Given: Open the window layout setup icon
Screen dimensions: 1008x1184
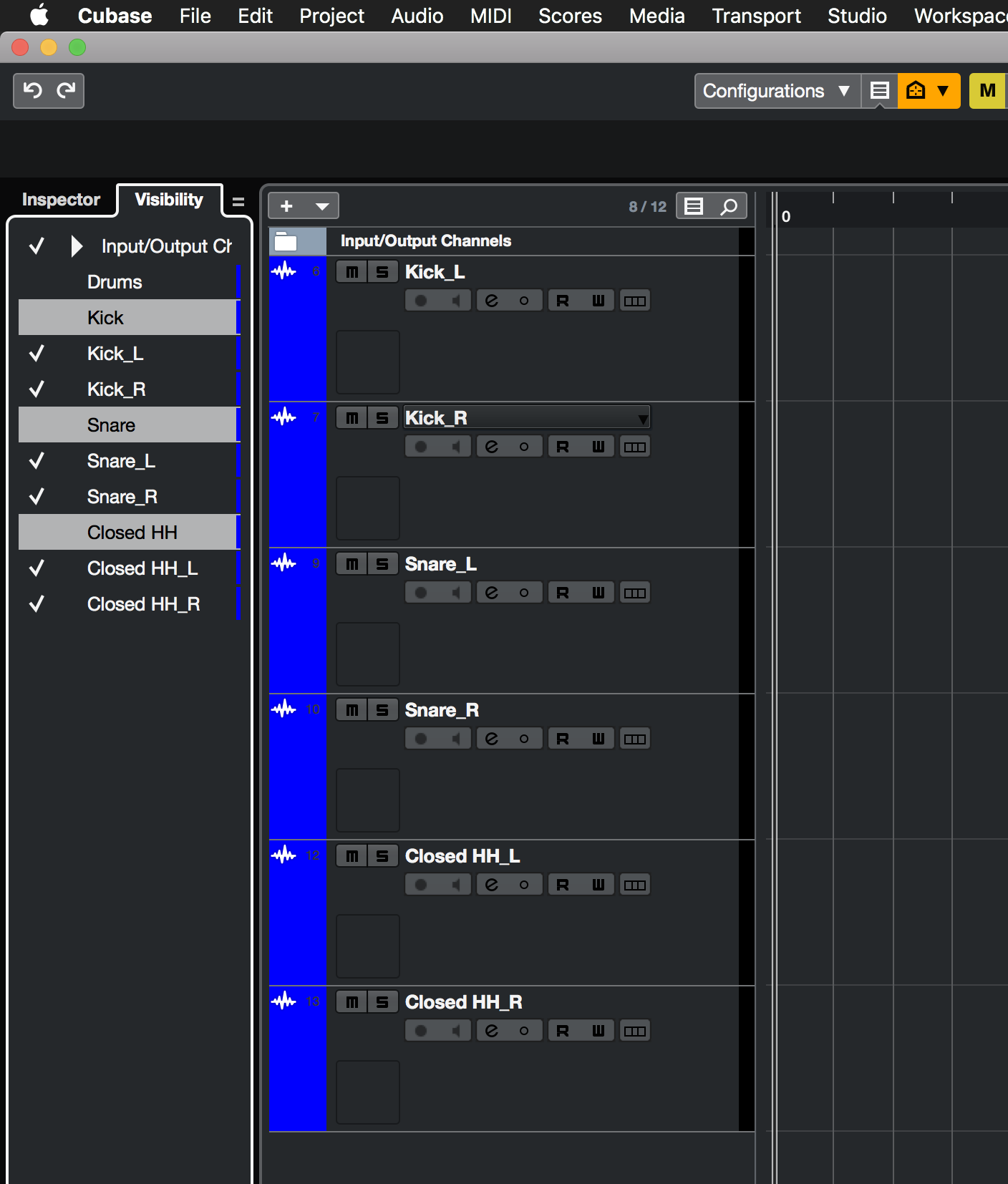Looking at the screenshot, I should coord(880,90).
